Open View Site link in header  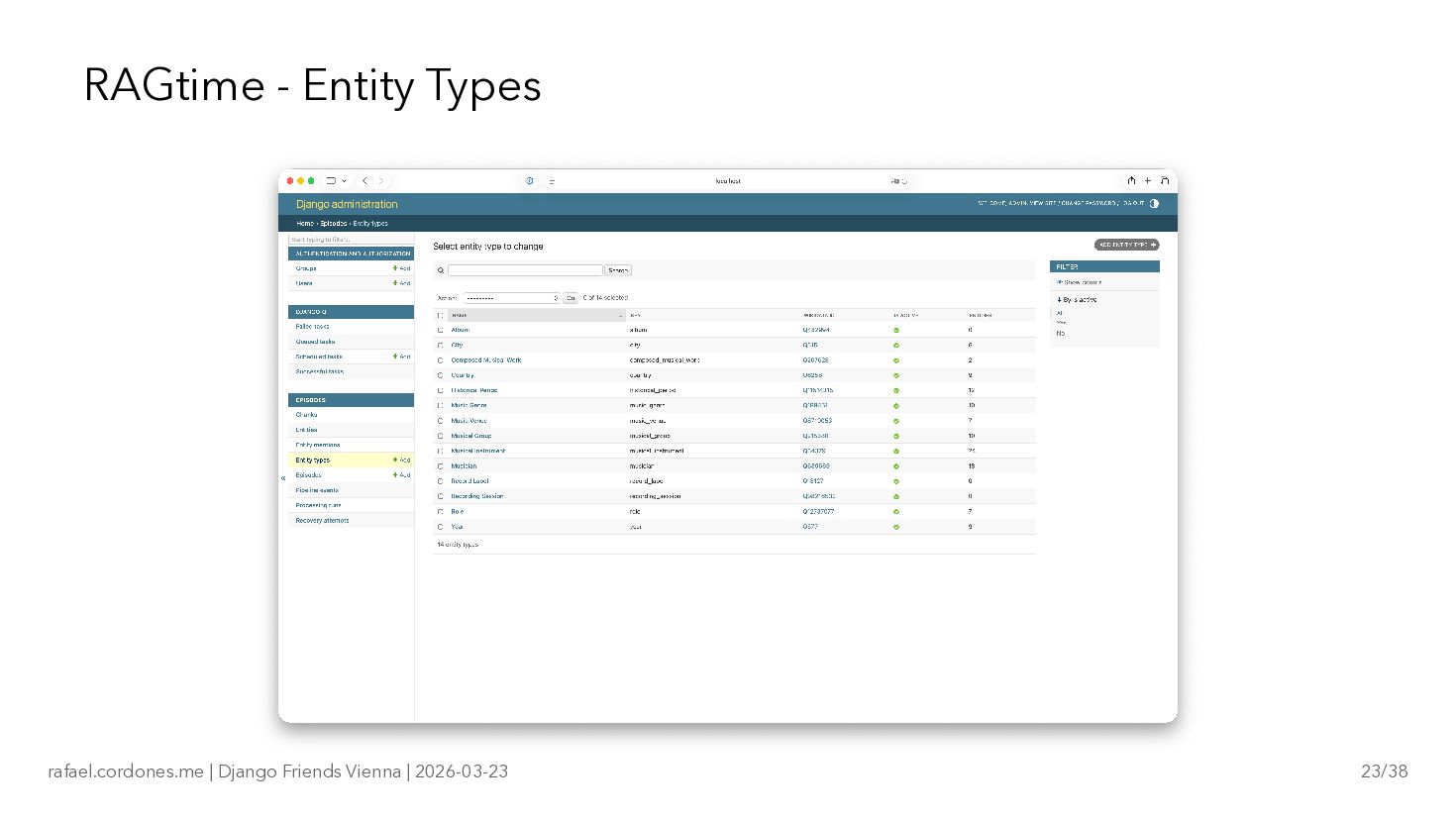(x=1044, y=203)
